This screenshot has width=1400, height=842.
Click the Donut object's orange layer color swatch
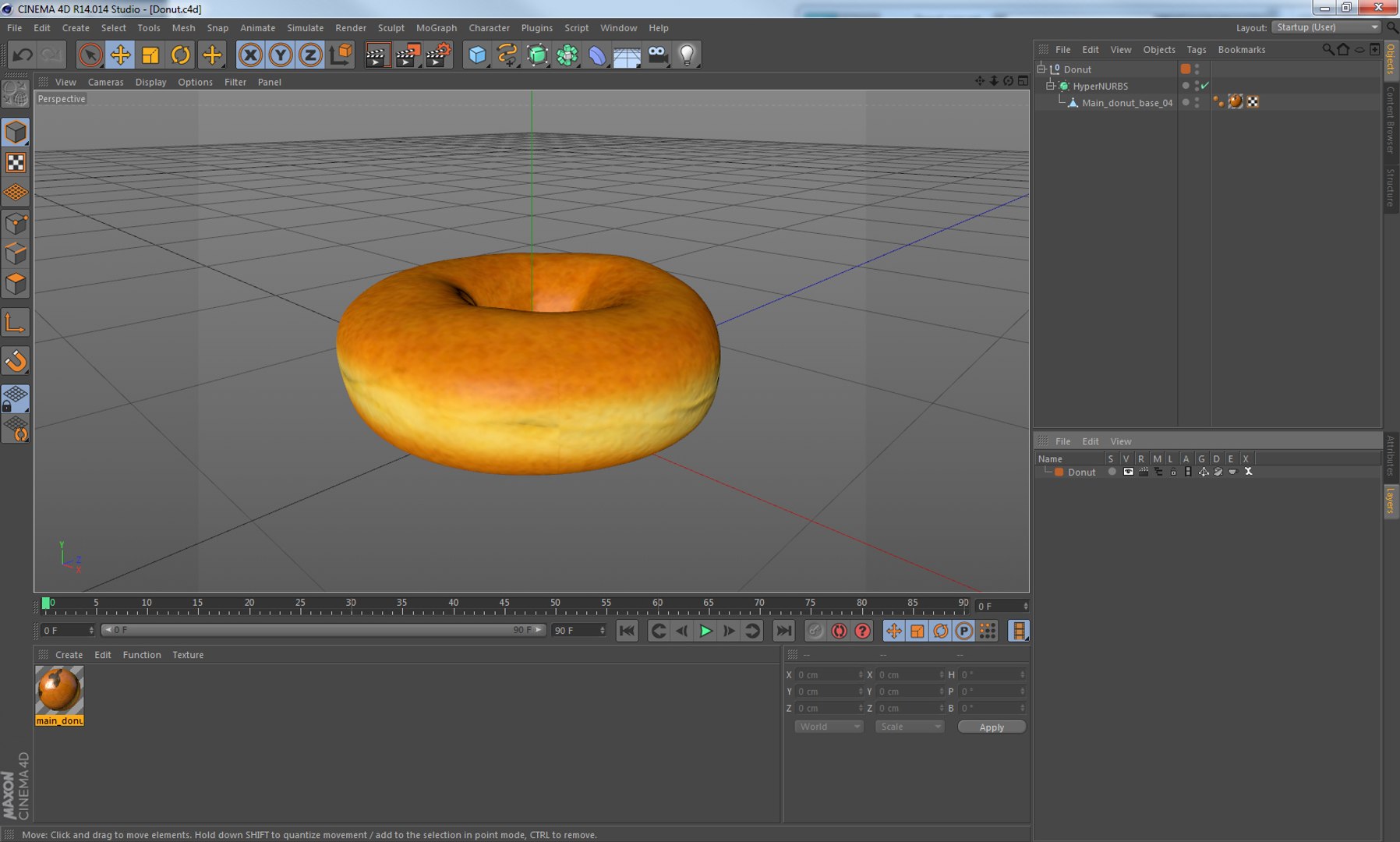[x=1186, y=69]
